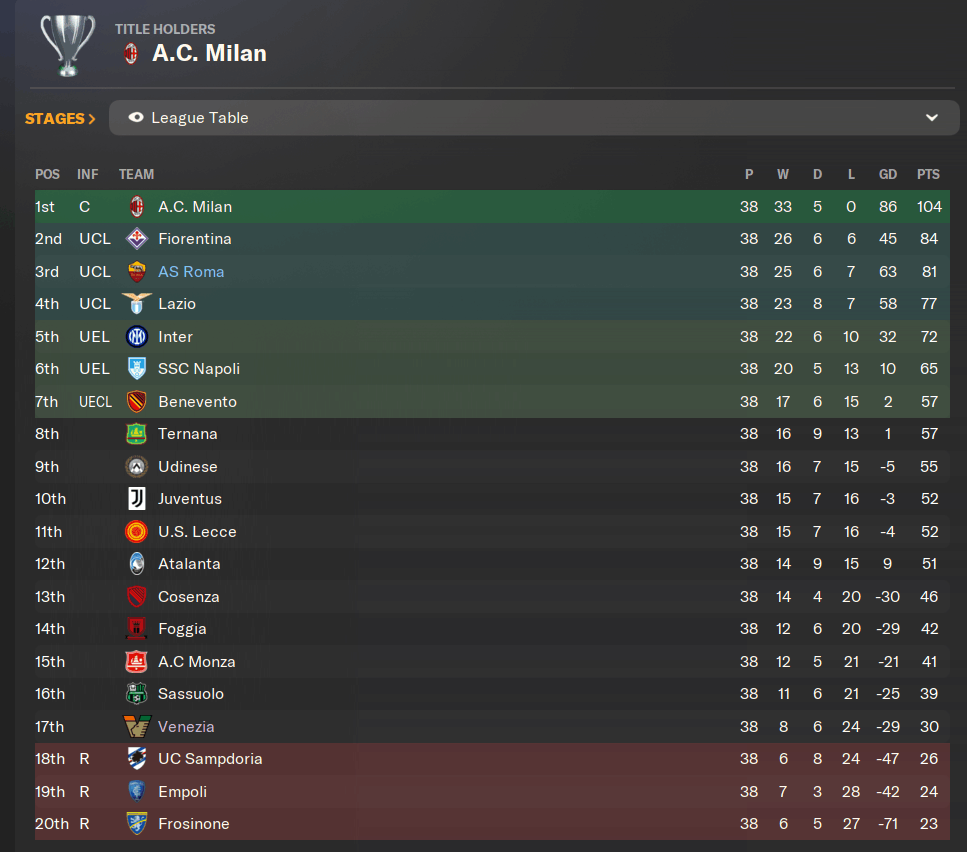
Task: Select the Frosinone relegation row
Action: [492, 824]
